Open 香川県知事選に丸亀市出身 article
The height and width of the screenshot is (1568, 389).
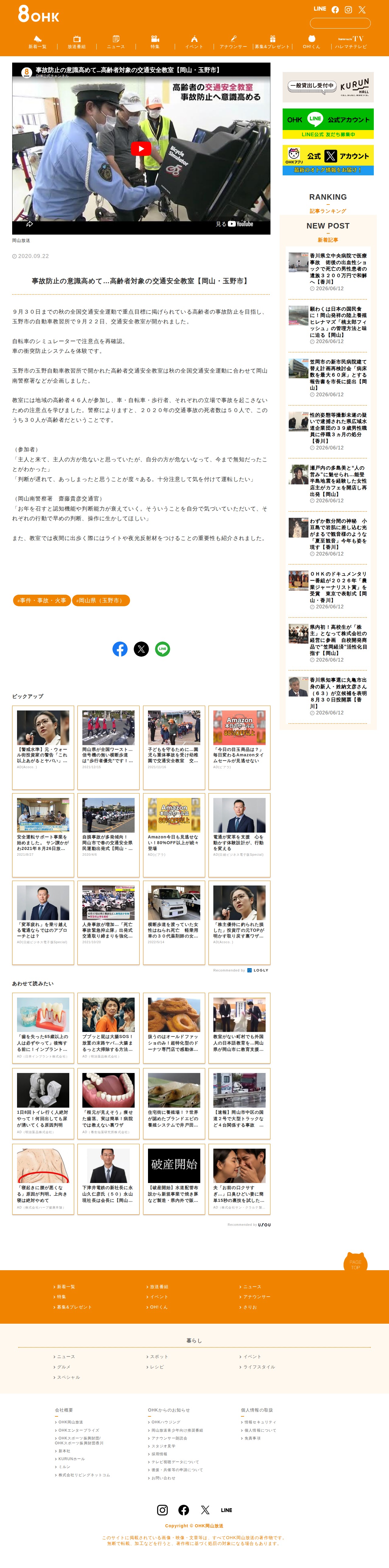pyautogui.click(x=328, y=696)
